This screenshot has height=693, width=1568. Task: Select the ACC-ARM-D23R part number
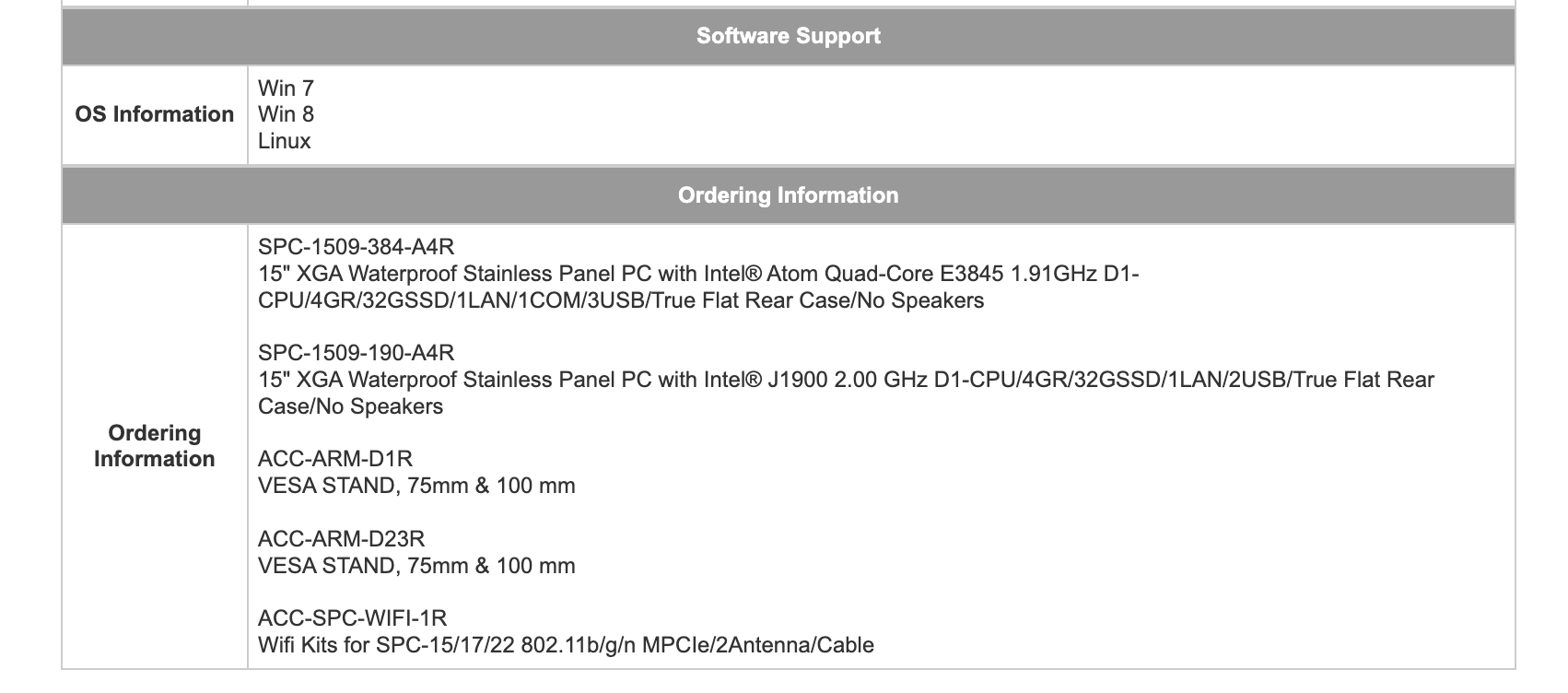[x=342, y=539]
